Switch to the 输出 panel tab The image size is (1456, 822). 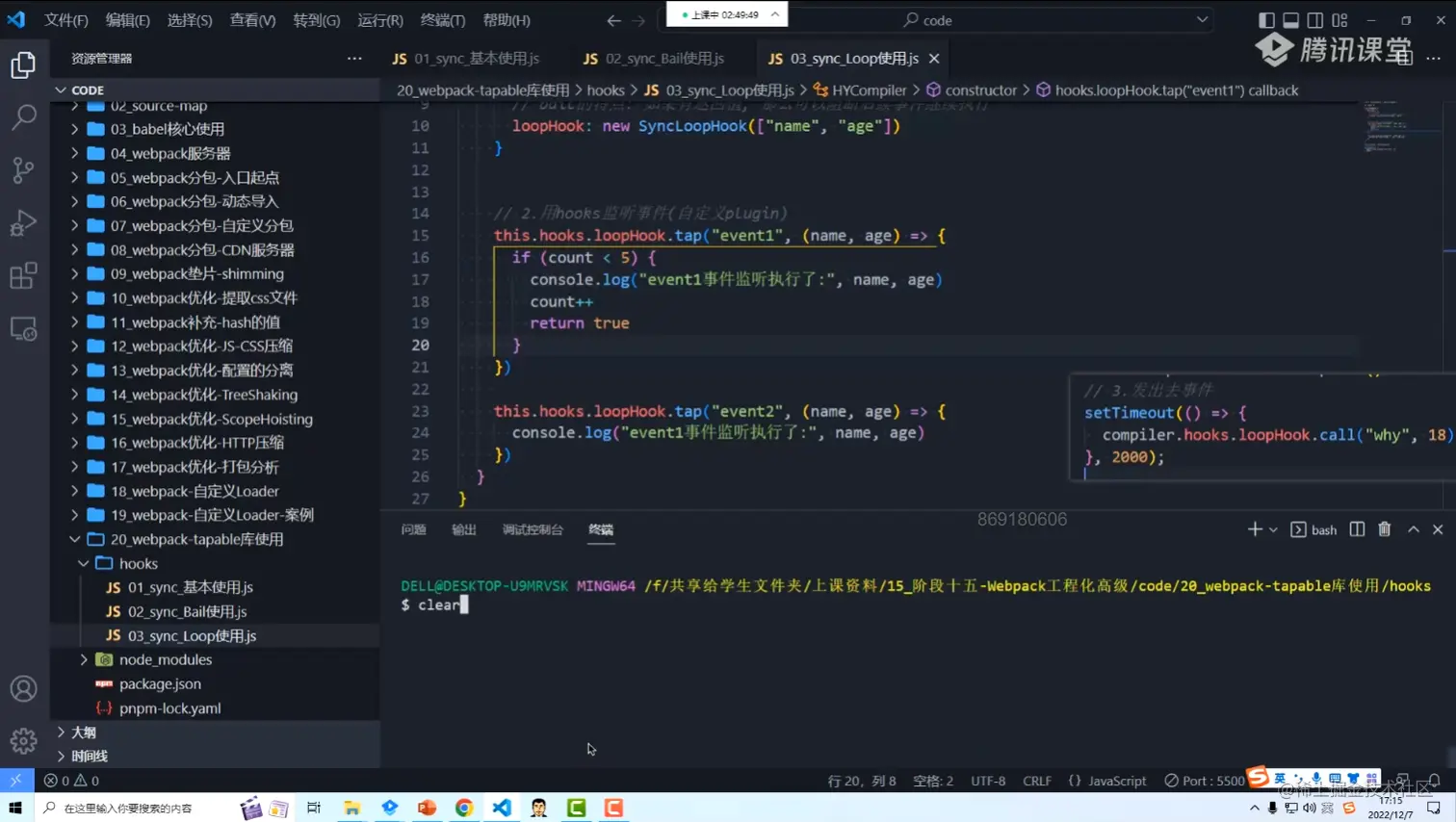coord(464,529)
